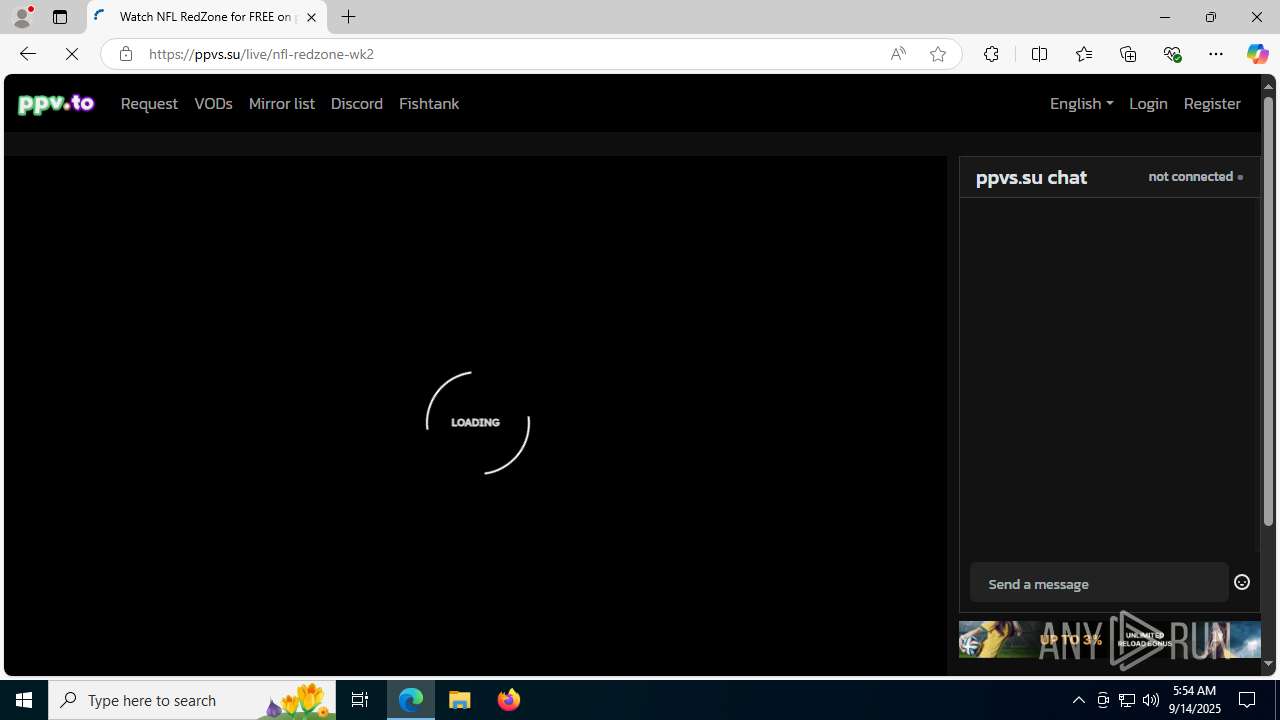Select the ppvs.su address bar URL
The width and height of the screenshot is (1280, 720).
(x=261, y=54)
